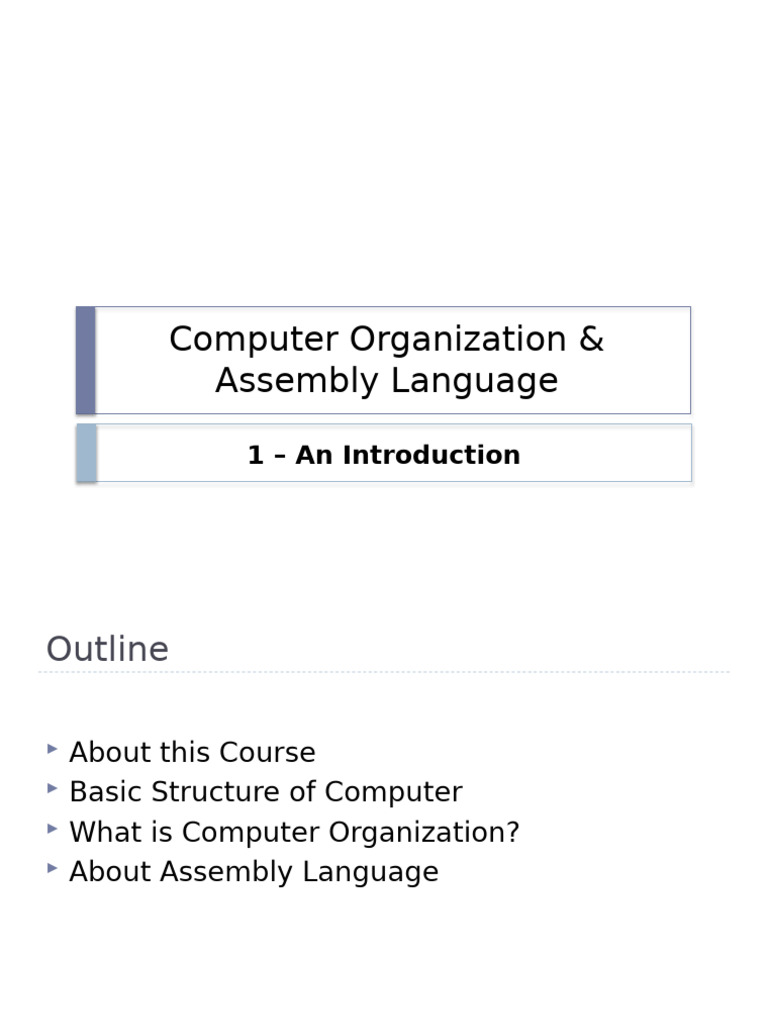The width and height of the screenshot is (768, 1024).
Task: Click the arrow bullet before Basic Structure of Computer
Action: pos(52,789)
